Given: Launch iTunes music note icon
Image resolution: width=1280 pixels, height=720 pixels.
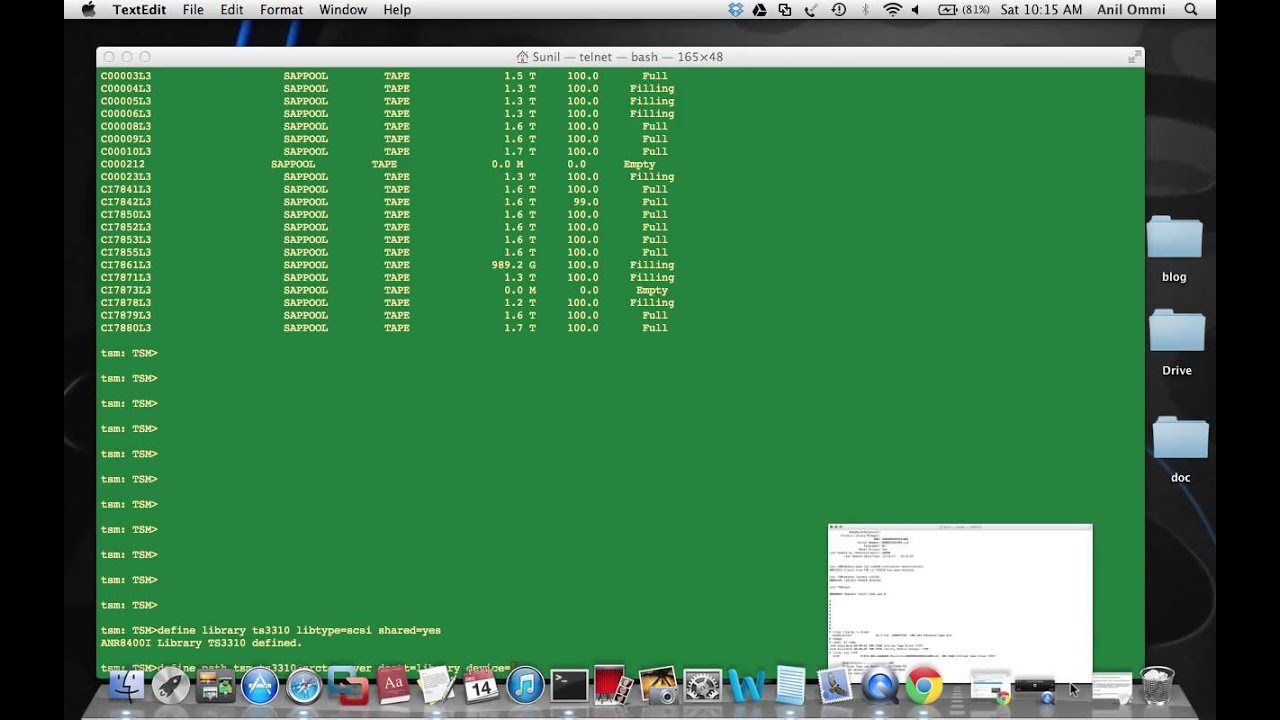Looking at the screenshot, I should tap(525, 686).
